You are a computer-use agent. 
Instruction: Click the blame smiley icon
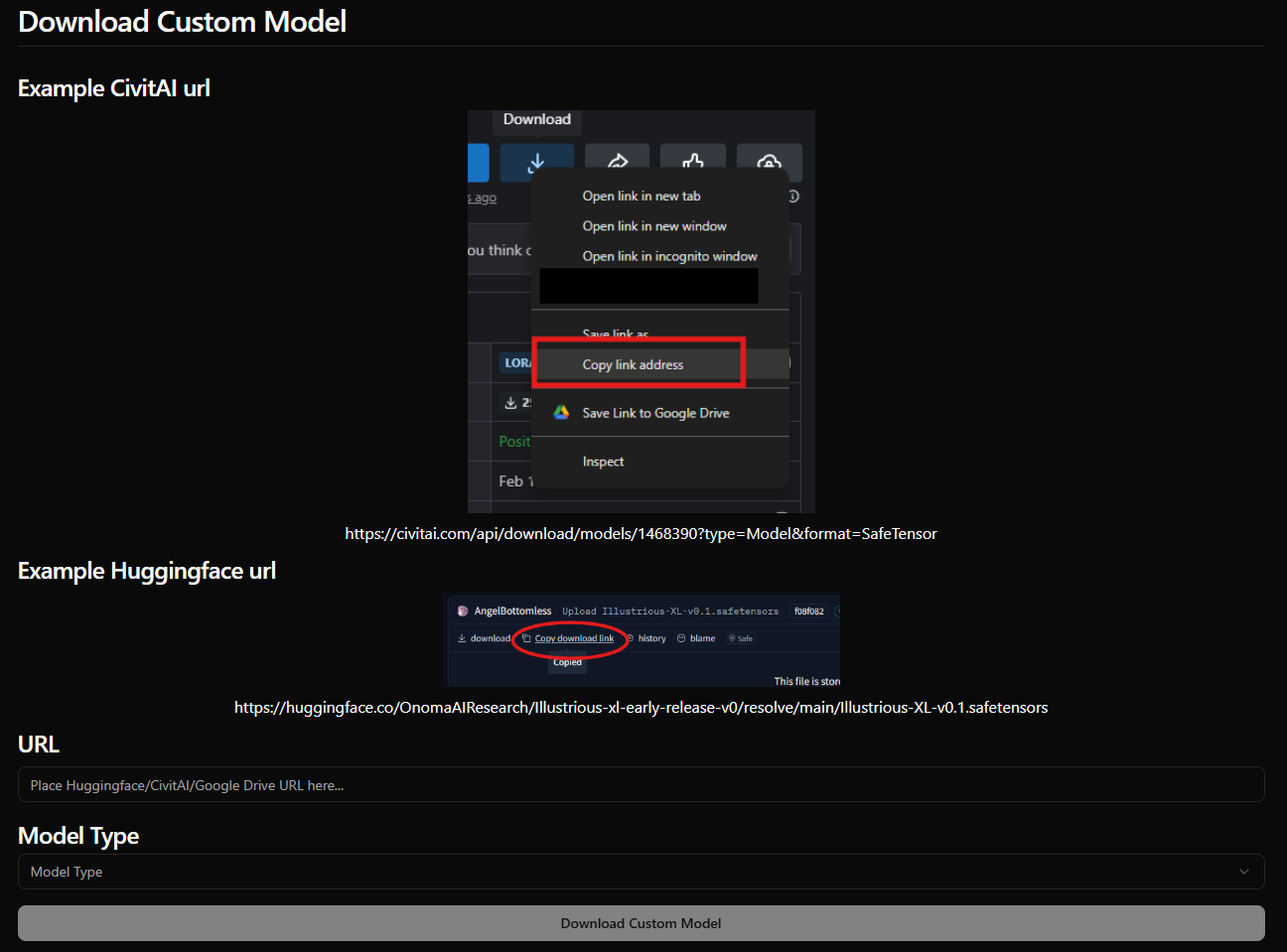click(681, 638)
